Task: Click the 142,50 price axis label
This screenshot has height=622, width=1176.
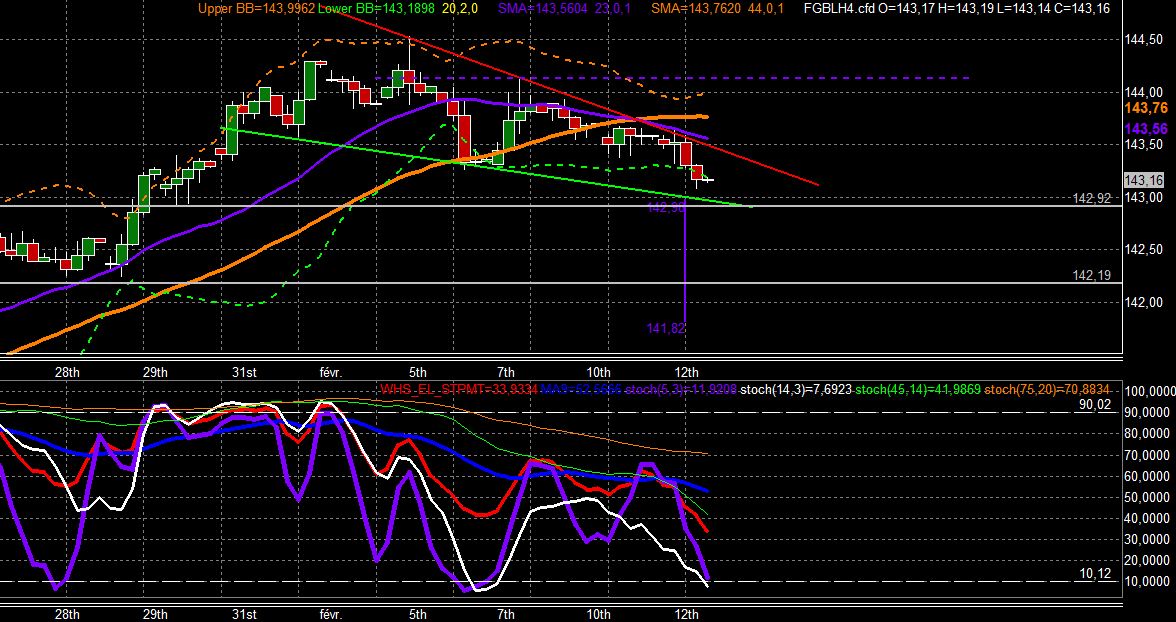Action: pyautogui.click(x=1144, y=250)
